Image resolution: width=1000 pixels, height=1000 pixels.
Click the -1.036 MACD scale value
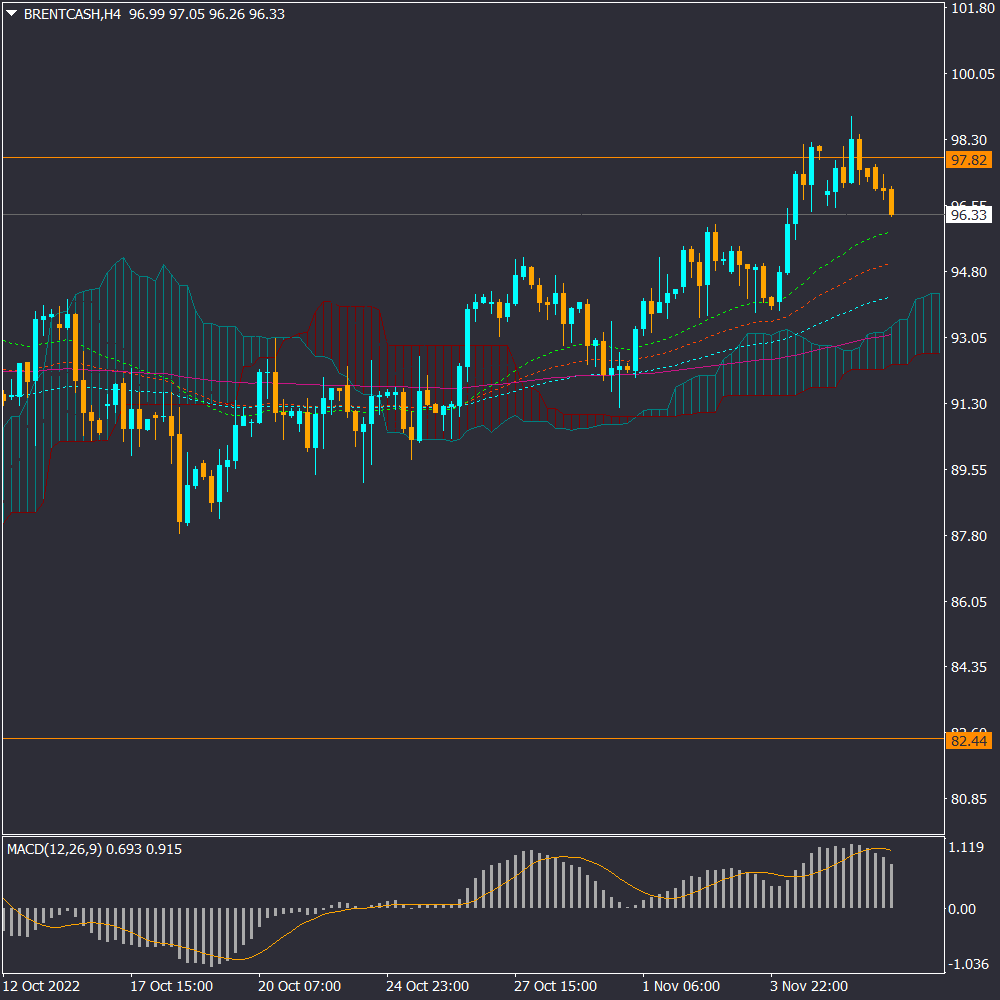pos(967,964)
